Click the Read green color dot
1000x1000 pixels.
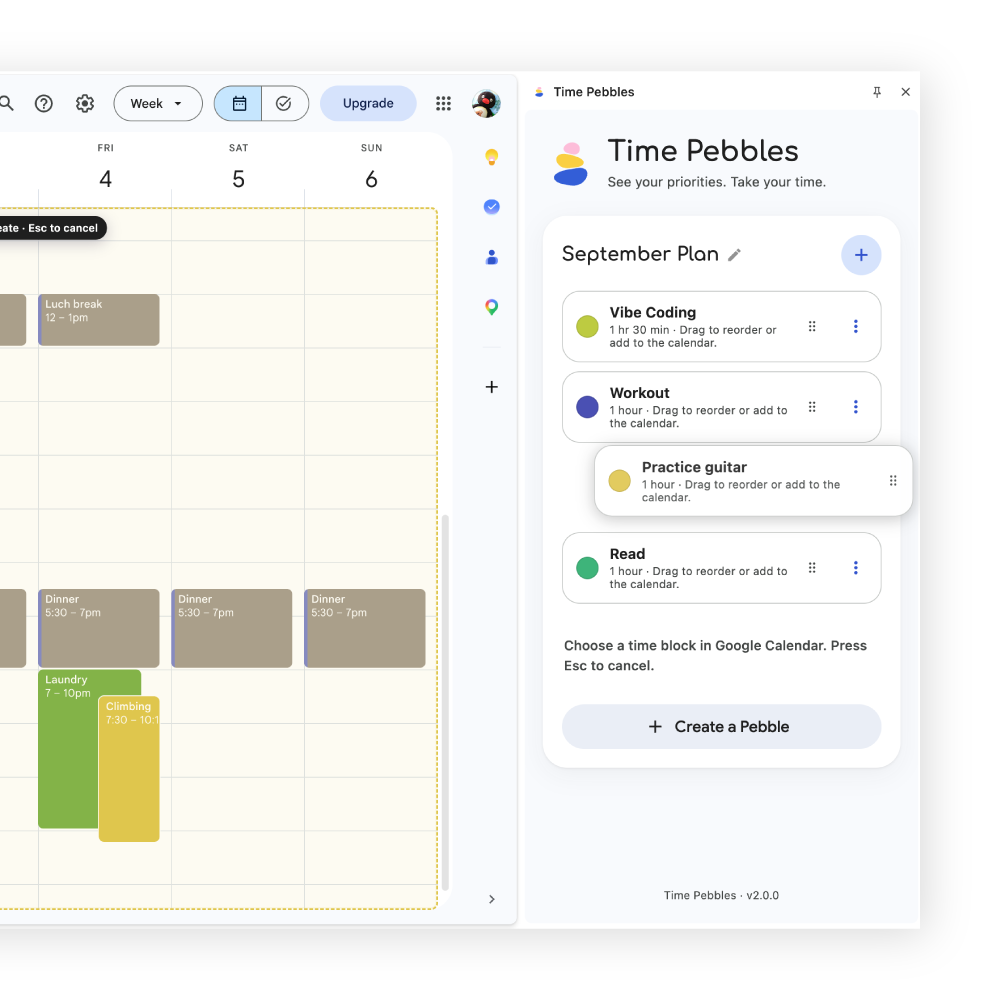coord(587,568)
